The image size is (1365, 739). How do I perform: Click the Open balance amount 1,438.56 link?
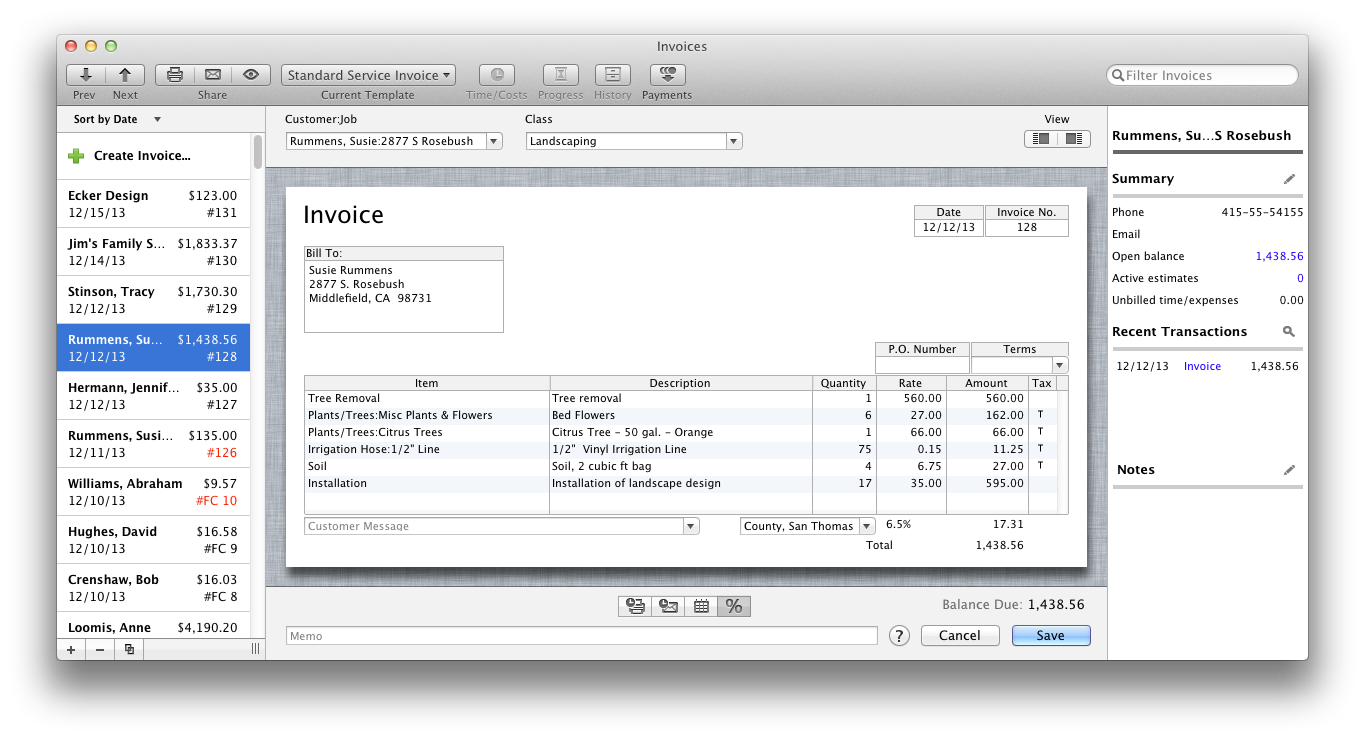(x=1279, y=256)
